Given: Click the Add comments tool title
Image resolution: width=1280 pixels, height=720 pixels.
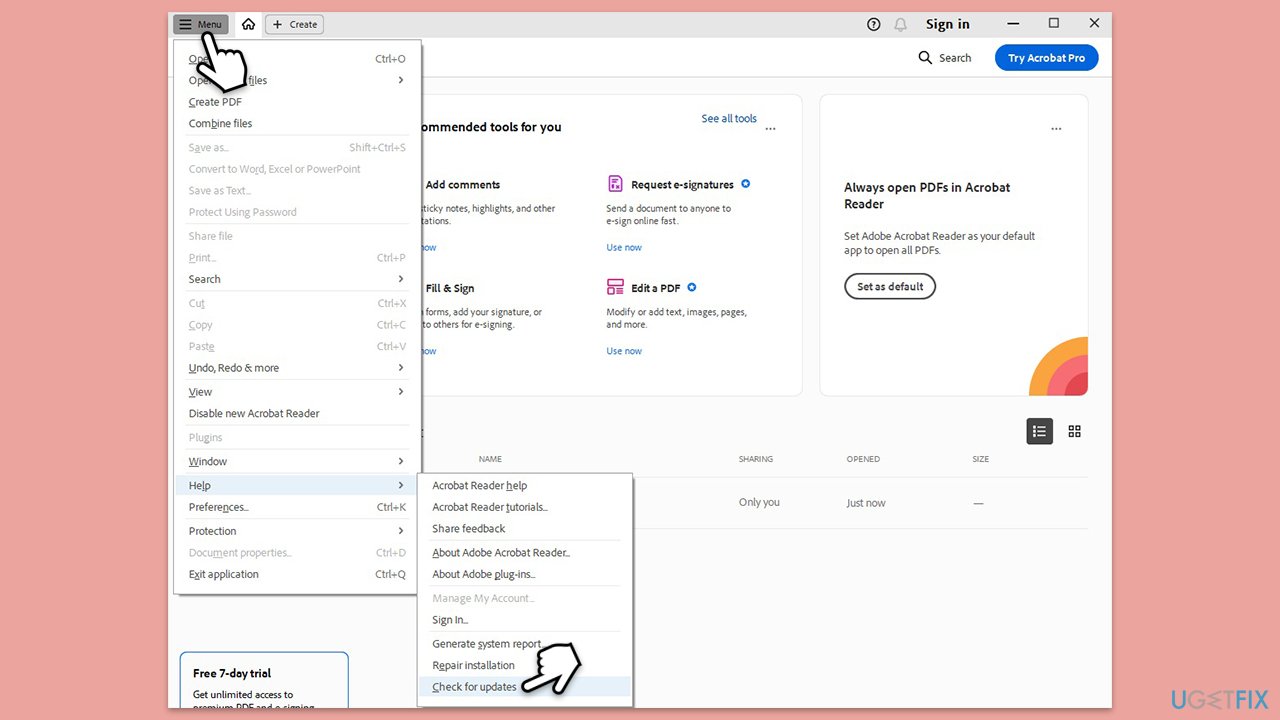Looking at the screenshot, I should pos(463,185).
